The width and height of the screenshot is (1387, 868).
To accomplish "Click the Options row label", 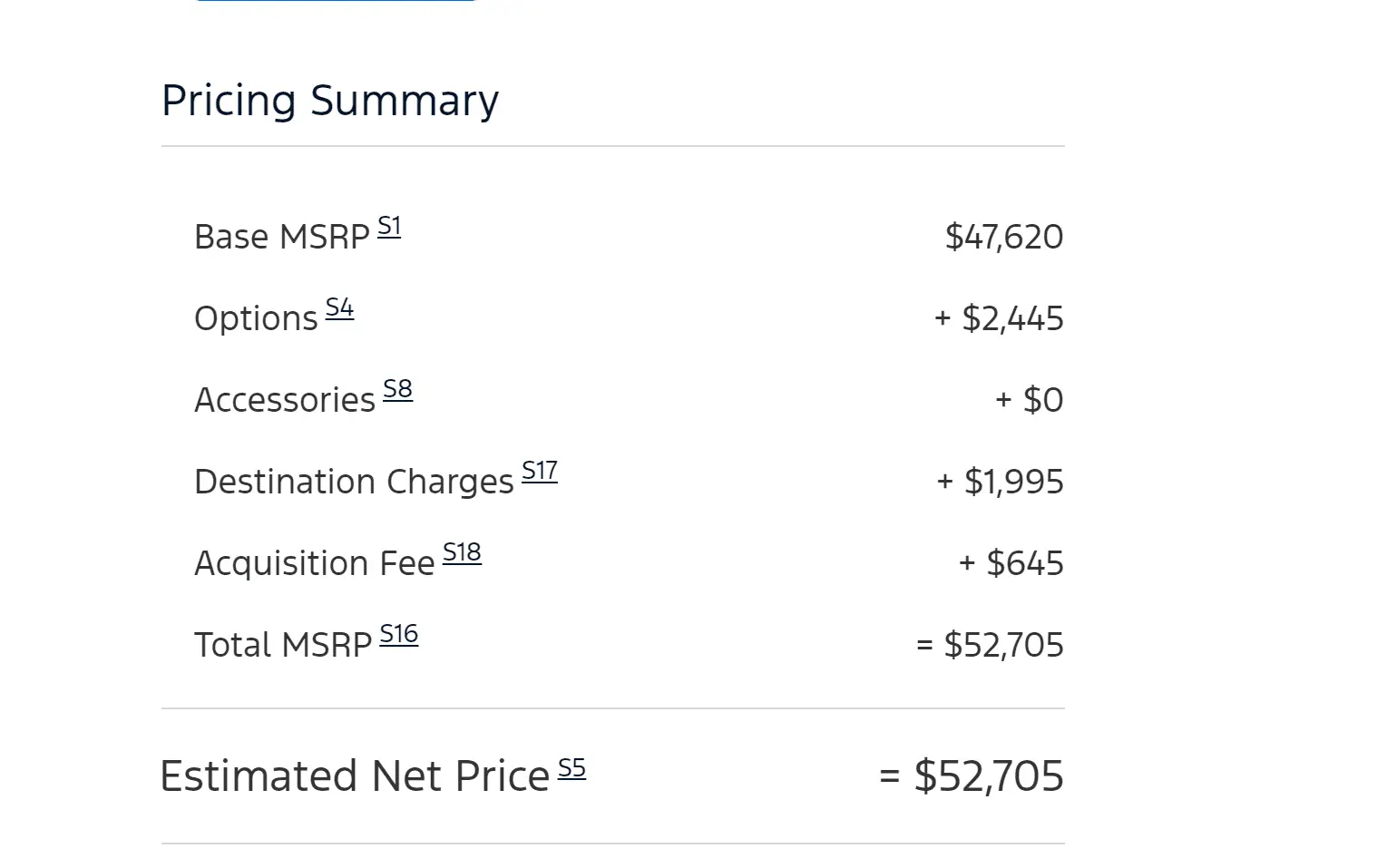I will pos(256,319).
